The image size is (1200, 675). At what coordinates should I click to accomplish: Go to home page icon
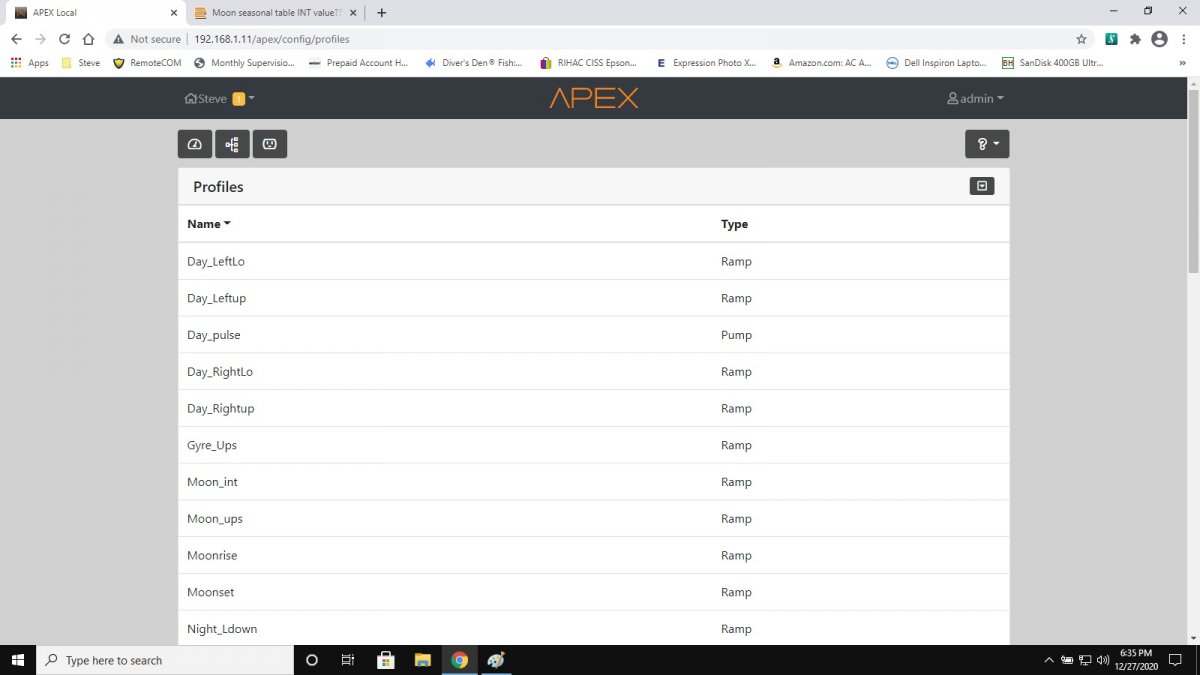tap(88, 39)
